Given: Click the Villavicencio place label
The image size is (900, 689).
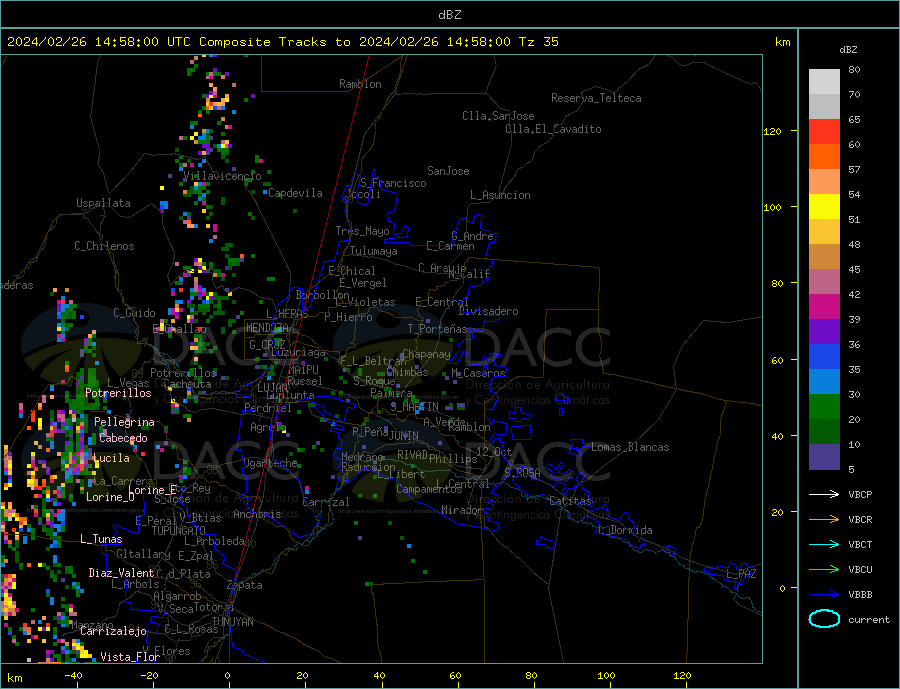Looking at the screenshot, I should [222, 176].
